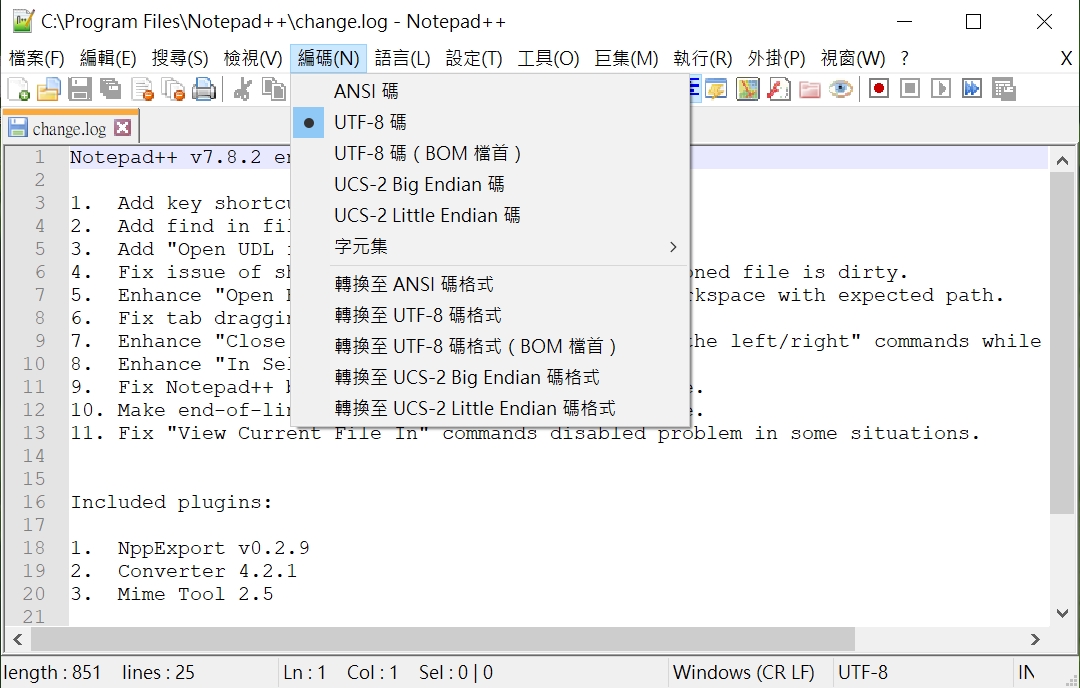
Task: Click the horizontal scrollbar right arrow
Action: 1035,639
